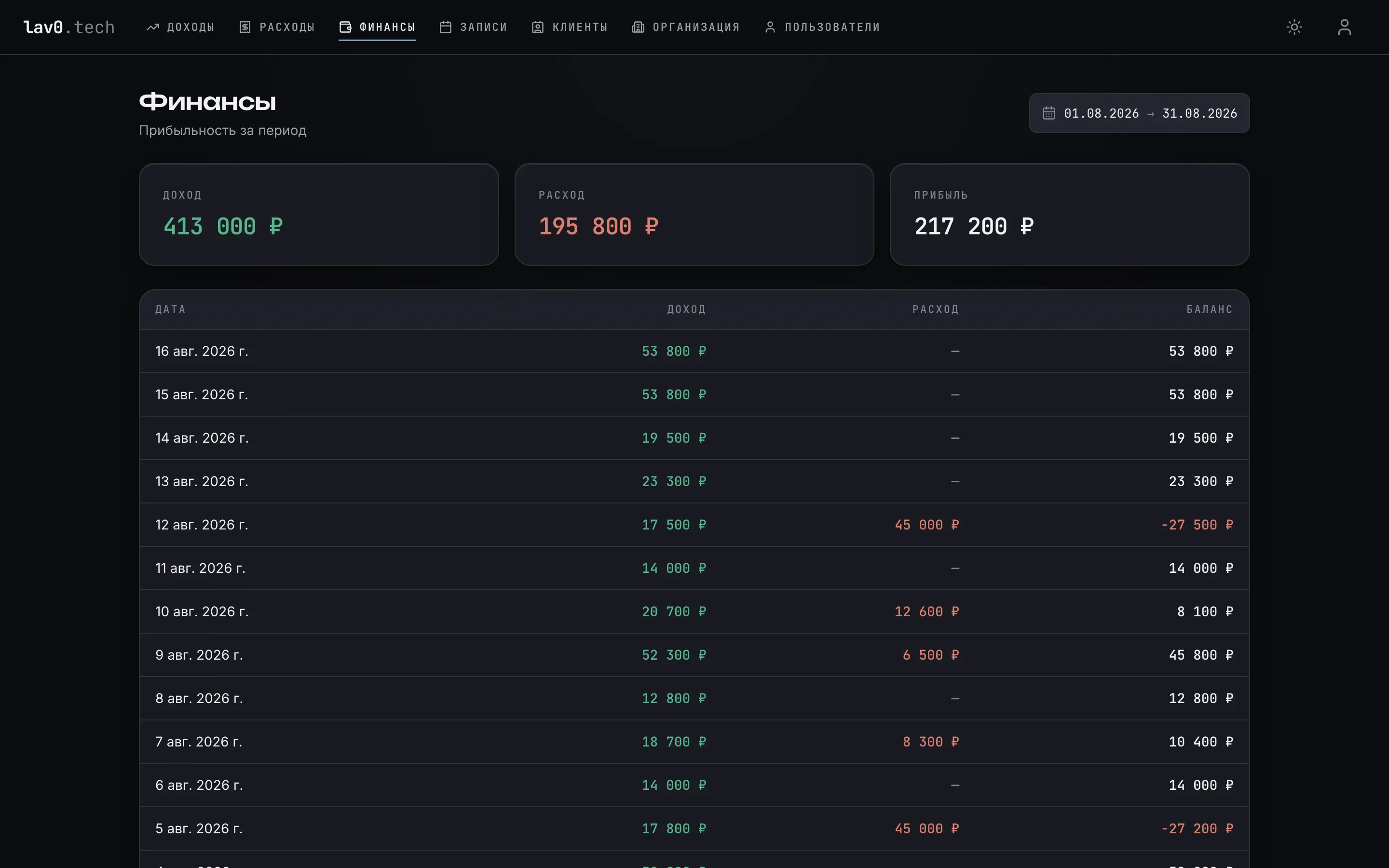
Task: Click the Пользователи person icon
Action: click(x=770, y=27)
